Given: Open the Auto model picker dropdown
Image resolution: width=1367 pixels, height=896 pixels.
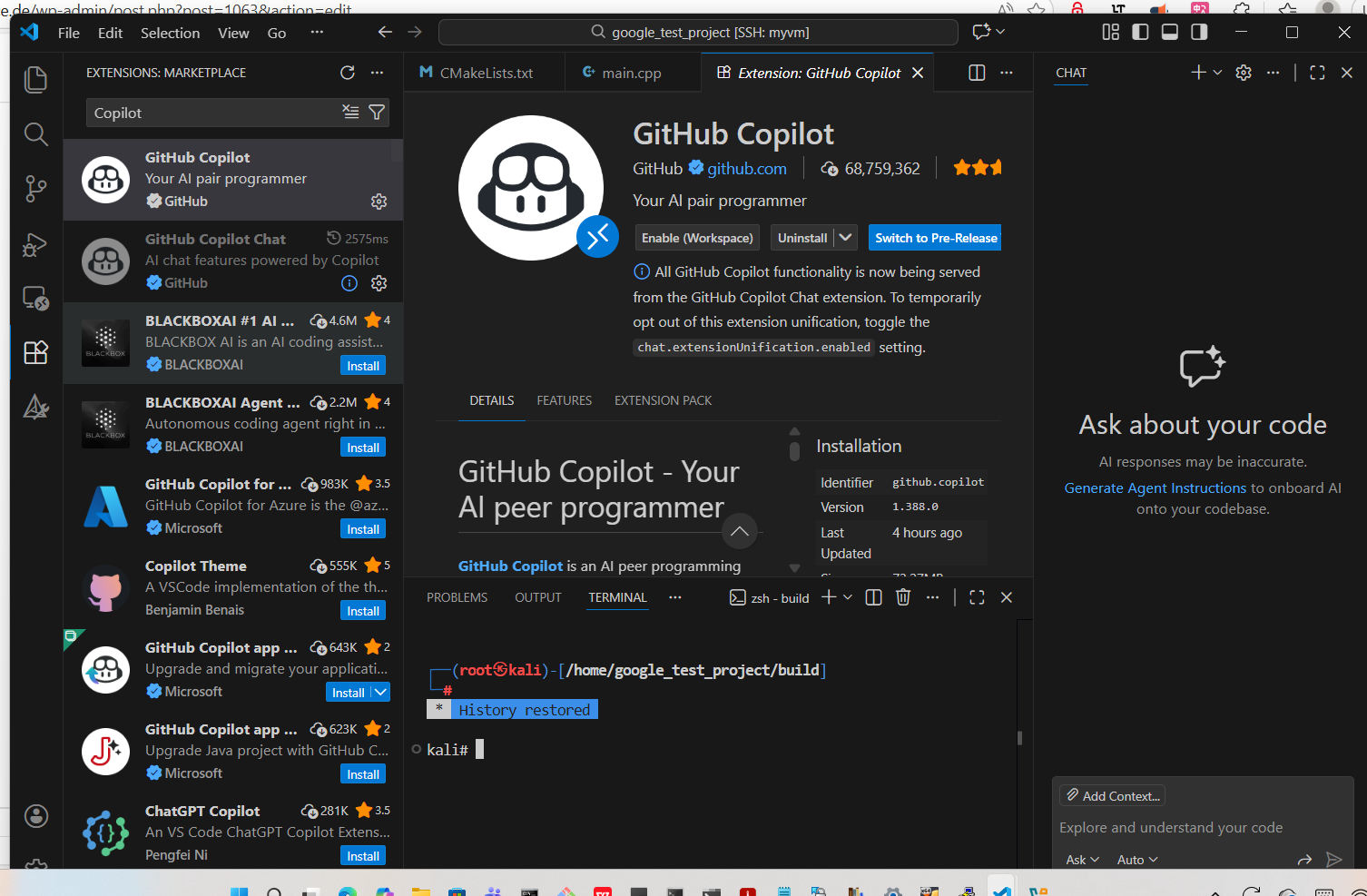Looking at the screenshot, I should click(x=1137, y=860).
